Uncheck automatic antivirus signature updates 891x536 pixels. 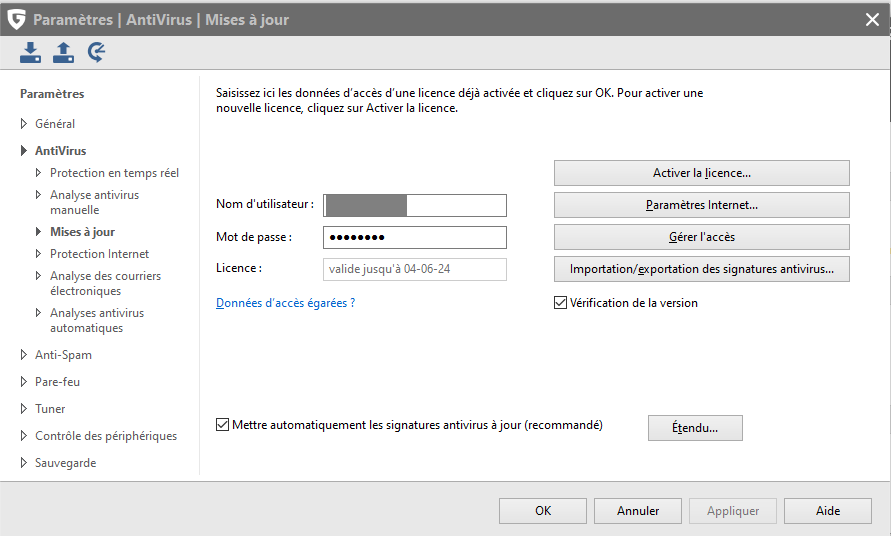point(222,425)
